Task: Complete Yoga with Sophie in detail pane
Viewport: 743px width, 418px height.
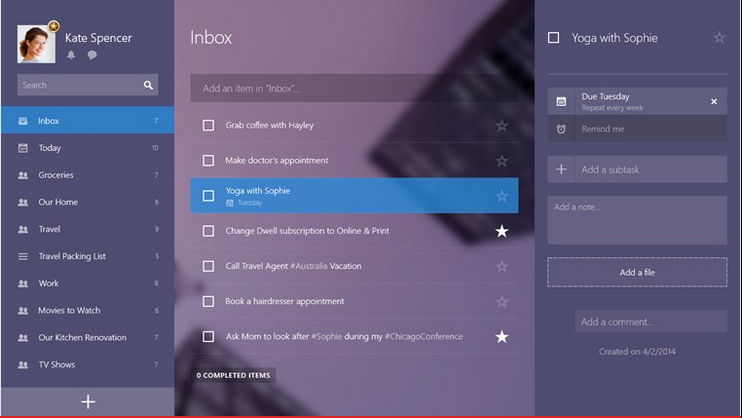Action: pyautogui.click(x=553, y=37)
